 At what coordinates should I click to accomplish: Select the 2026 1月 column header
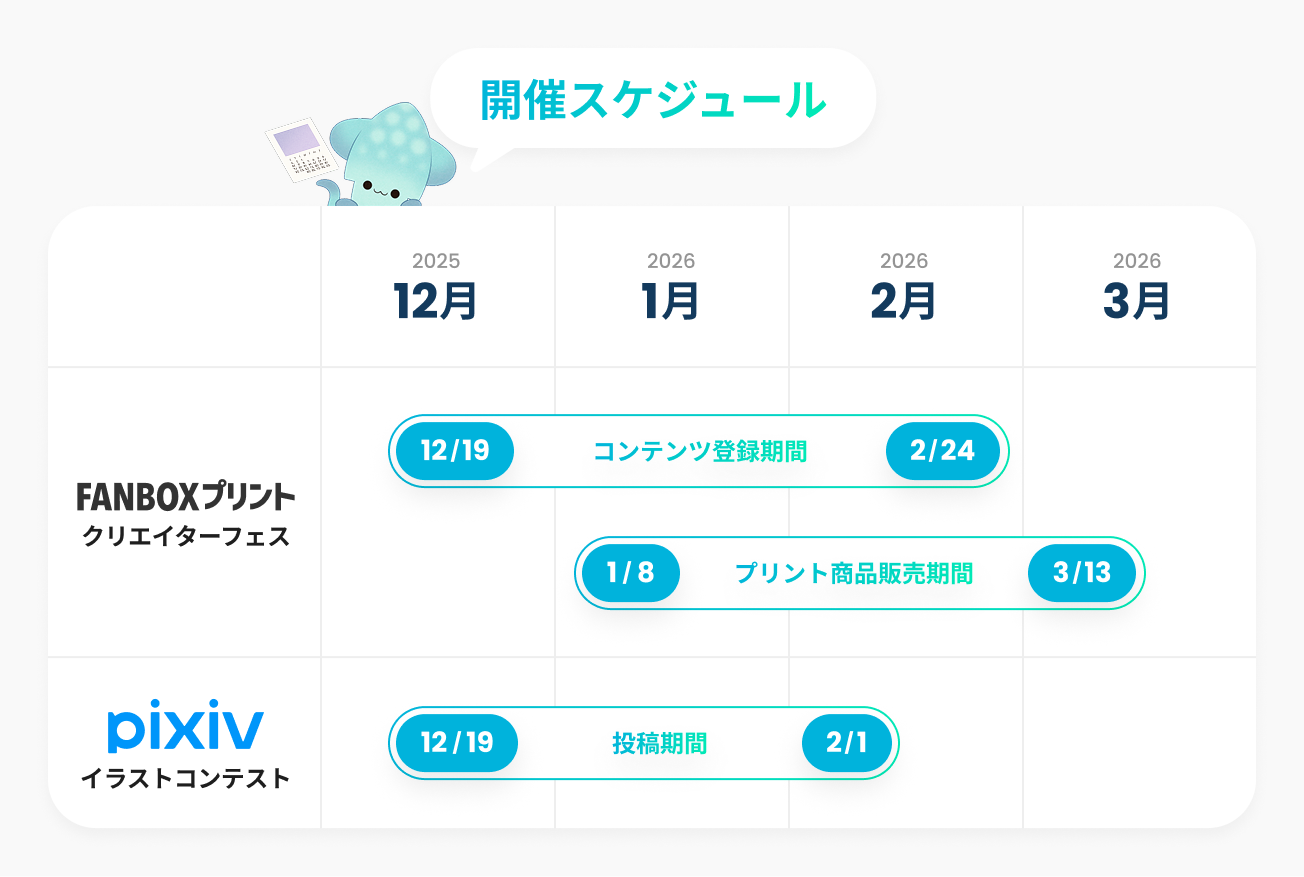pyautogui.click(x=671, y=288)
